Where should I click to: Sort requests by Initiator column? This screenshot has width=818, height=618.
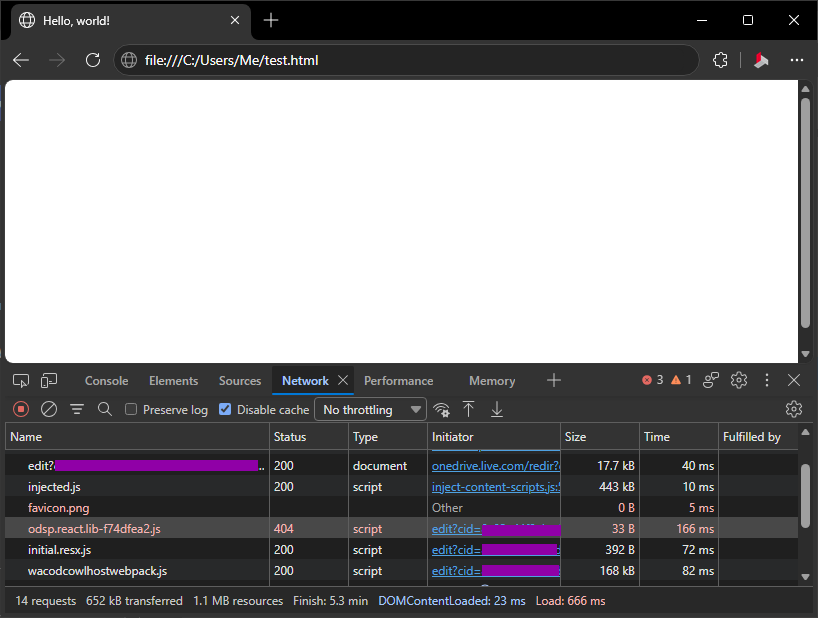click(x=494, y=437)
